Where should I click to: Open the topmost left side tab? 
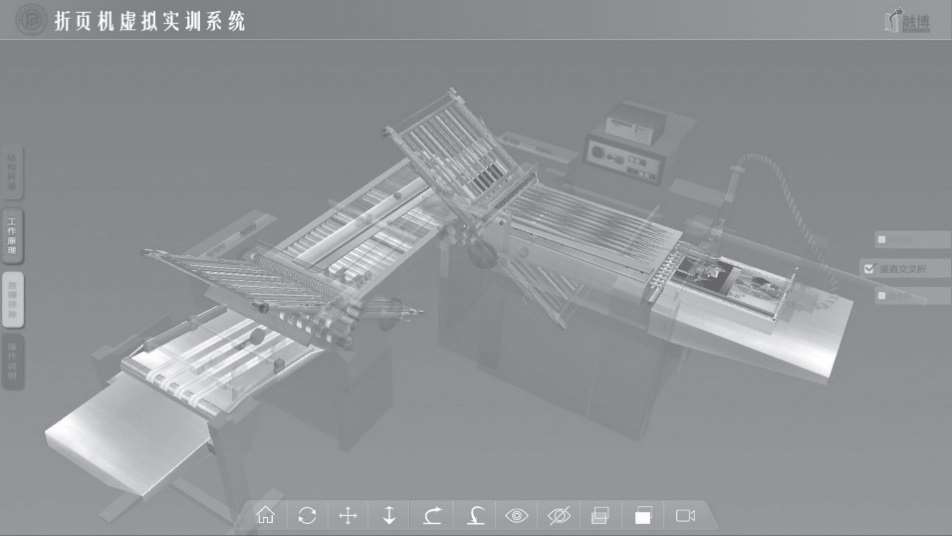[x=12, y=172]
